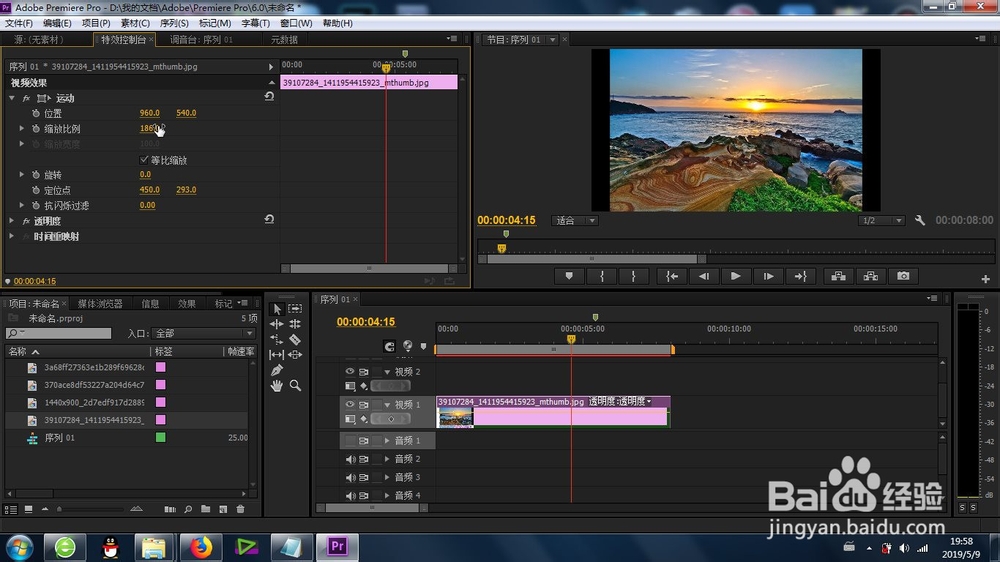1000x562 pixels.
Task: Select the Slip tool
Action: [x=277, y=355]
